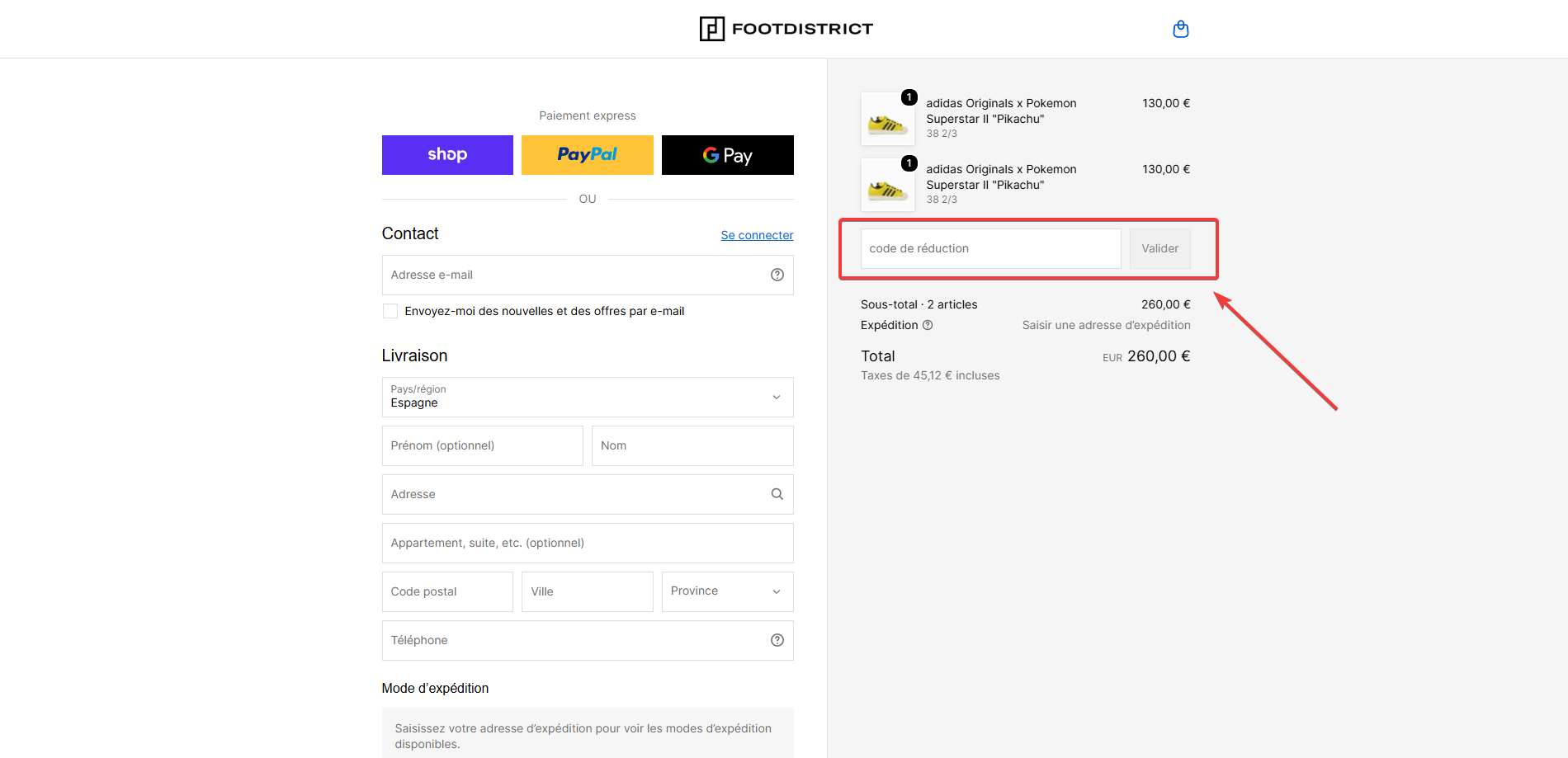
Task: Select the Nom input field
Action: pyautogui.click(x=692, y=445)
